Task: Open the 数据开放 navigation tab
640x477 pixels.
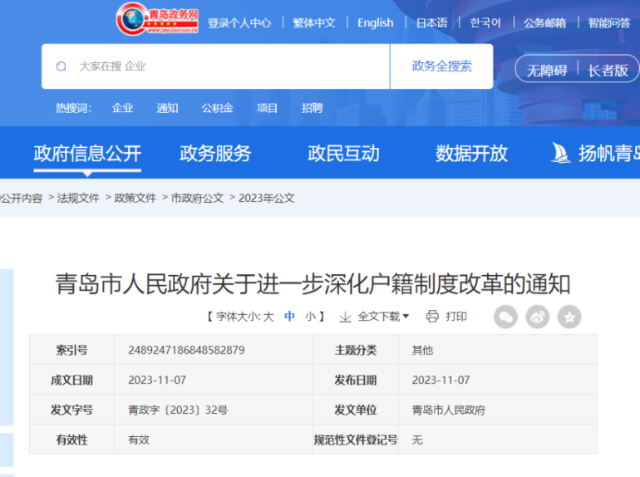Action: click(x=471, y=154)
